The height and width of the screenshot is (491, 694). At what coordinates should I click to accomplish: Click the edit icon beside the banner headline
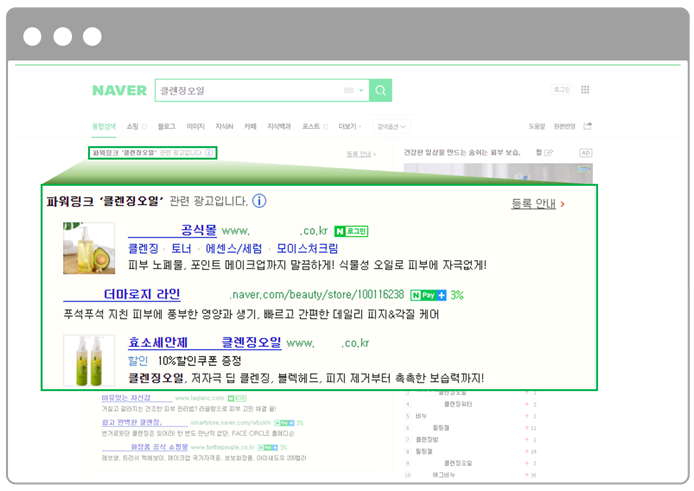pos(548,153)
